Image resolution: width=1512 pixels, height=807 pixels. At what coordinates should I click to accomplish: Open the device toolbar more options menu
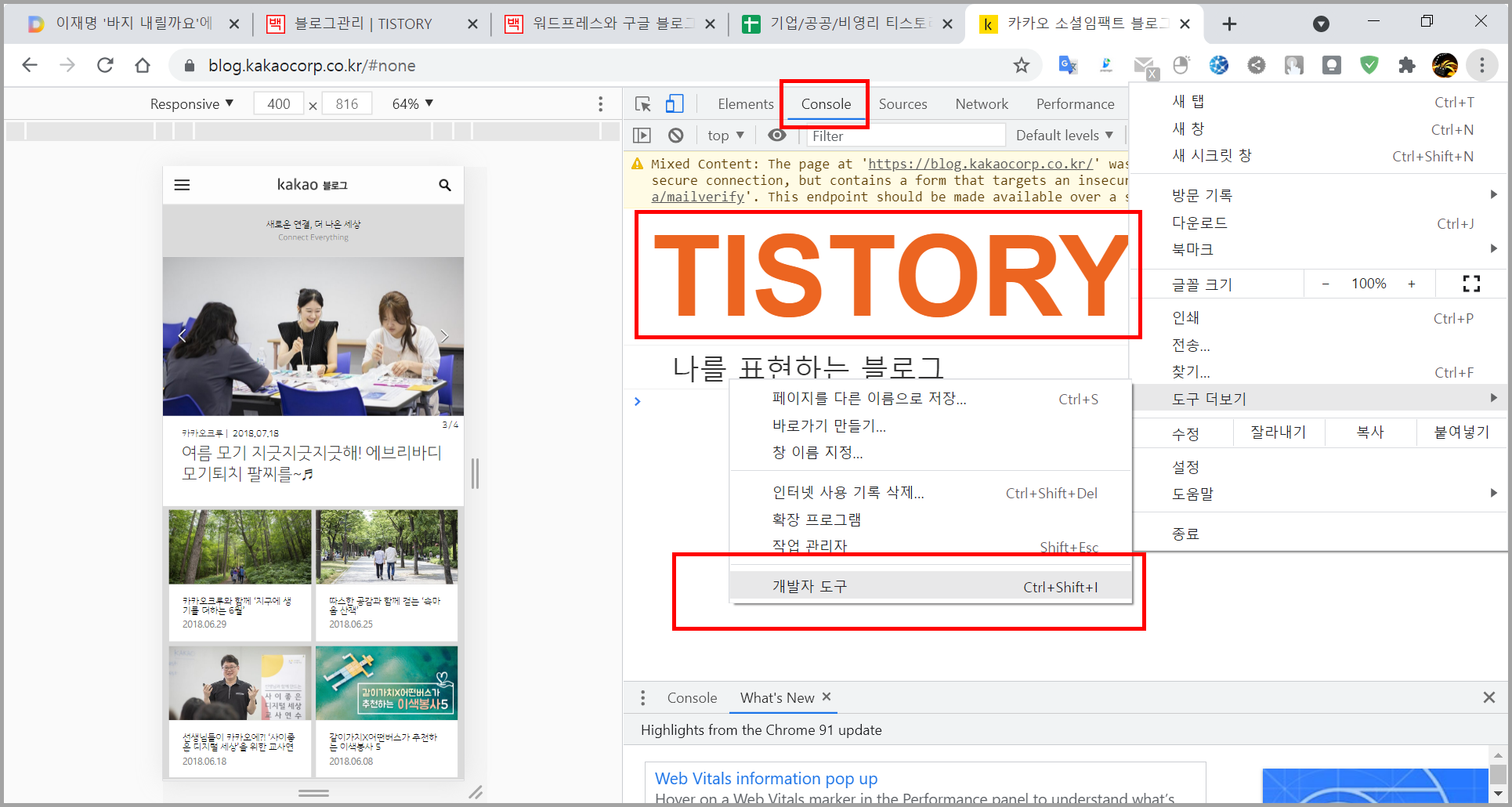point(601,104)
